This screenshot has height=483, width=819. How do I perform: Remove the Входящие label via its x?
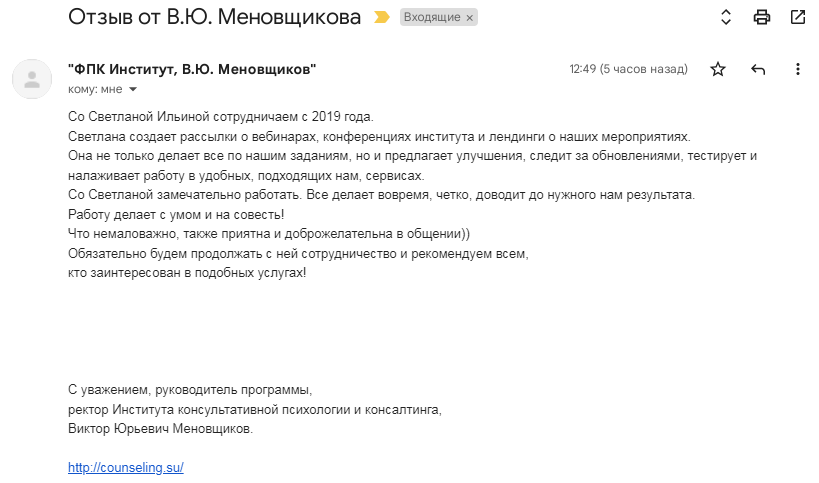coord(470,18)
